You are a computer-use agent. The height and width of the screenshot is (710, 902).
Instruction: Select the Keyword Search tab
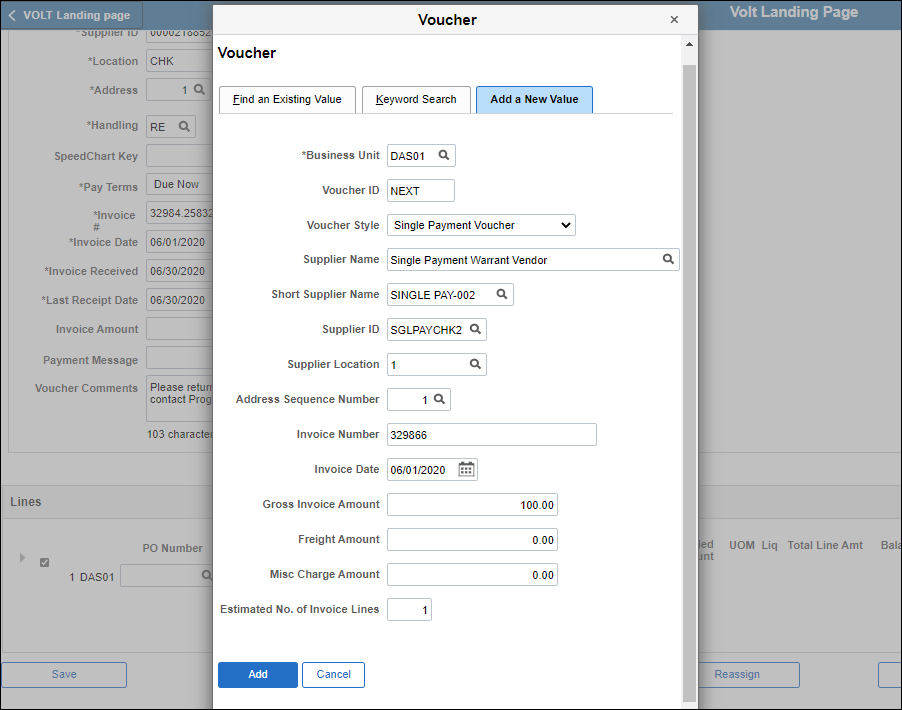tap(416, 100)
